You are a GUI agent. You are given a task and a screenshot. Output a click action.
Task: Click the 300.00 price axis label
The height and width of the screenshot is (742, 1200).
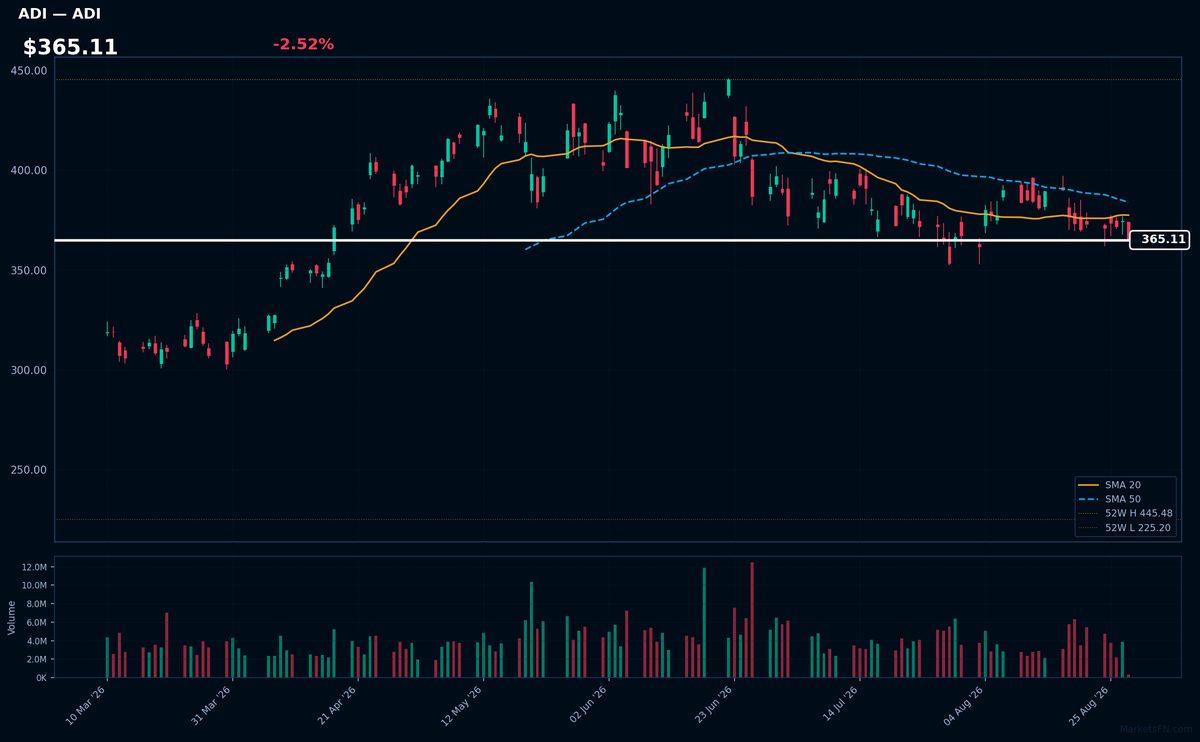pos(28,371)
